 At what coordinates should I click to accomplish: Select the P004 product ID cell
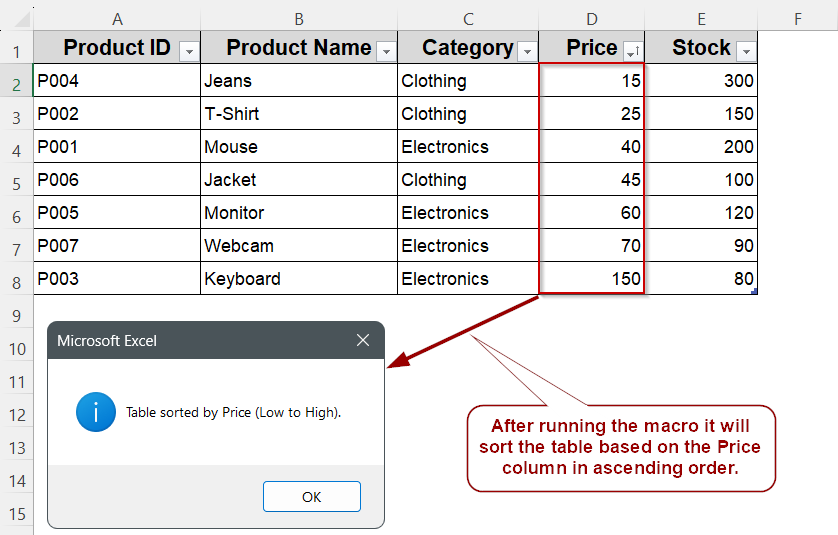[117, 81]
